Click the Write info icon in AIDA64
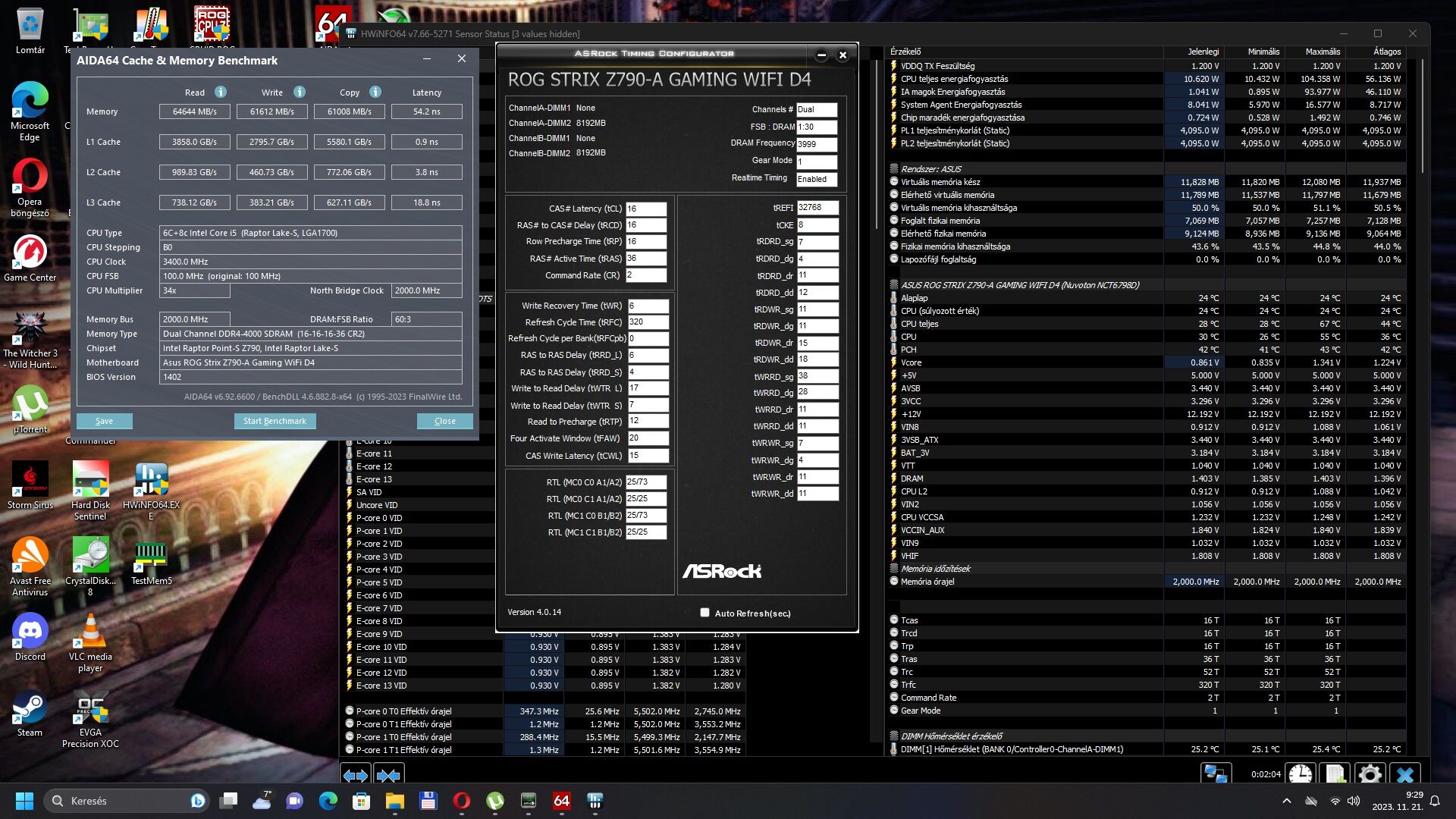The height and width of the screenshot is (819, 1456). pyautogui.click(x=299, y=92)
